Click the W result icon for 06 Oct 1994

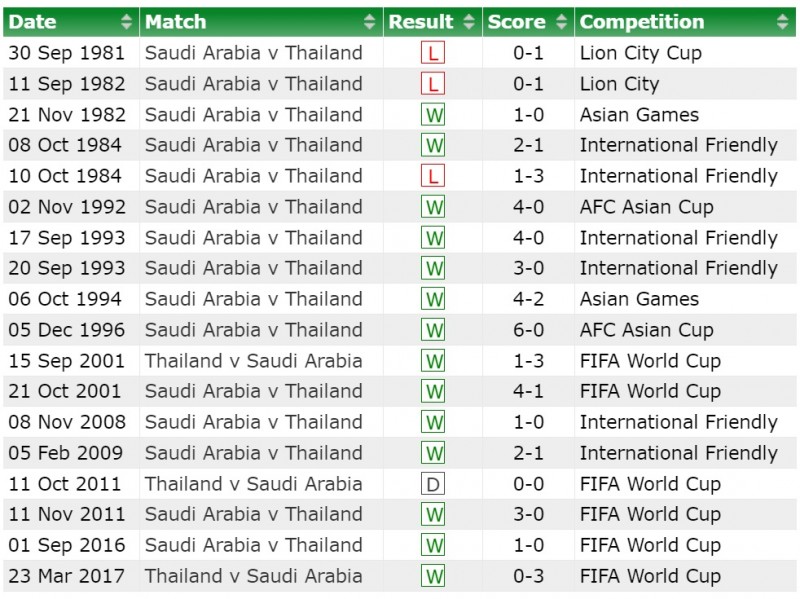(x=433, y=299)
